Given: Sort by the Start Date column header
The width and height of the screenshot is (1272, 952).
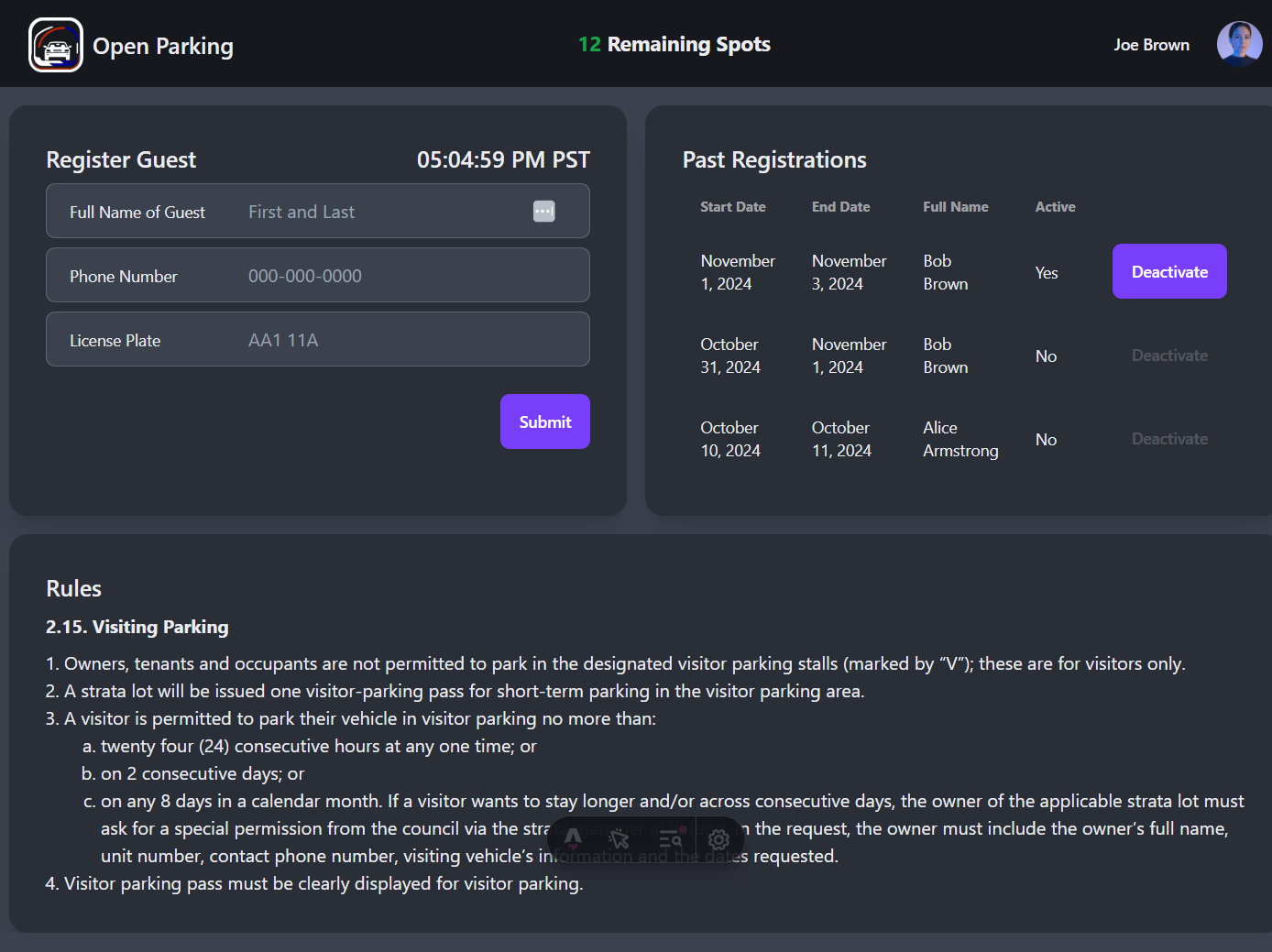Looking at the screenshot, I should point(732,206).
